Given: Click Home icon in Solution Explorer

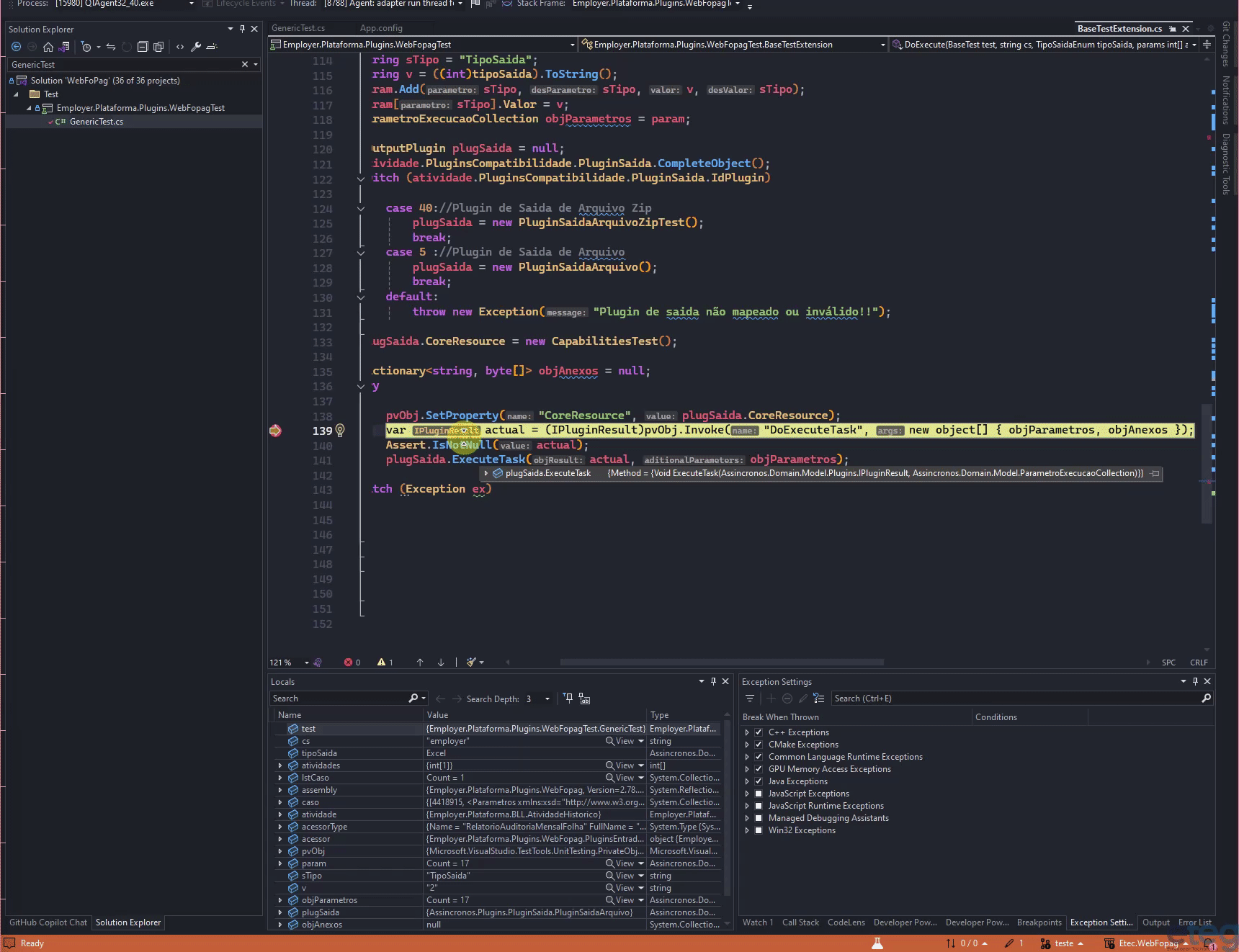Looking at the screenshot, I should (48, 47).
